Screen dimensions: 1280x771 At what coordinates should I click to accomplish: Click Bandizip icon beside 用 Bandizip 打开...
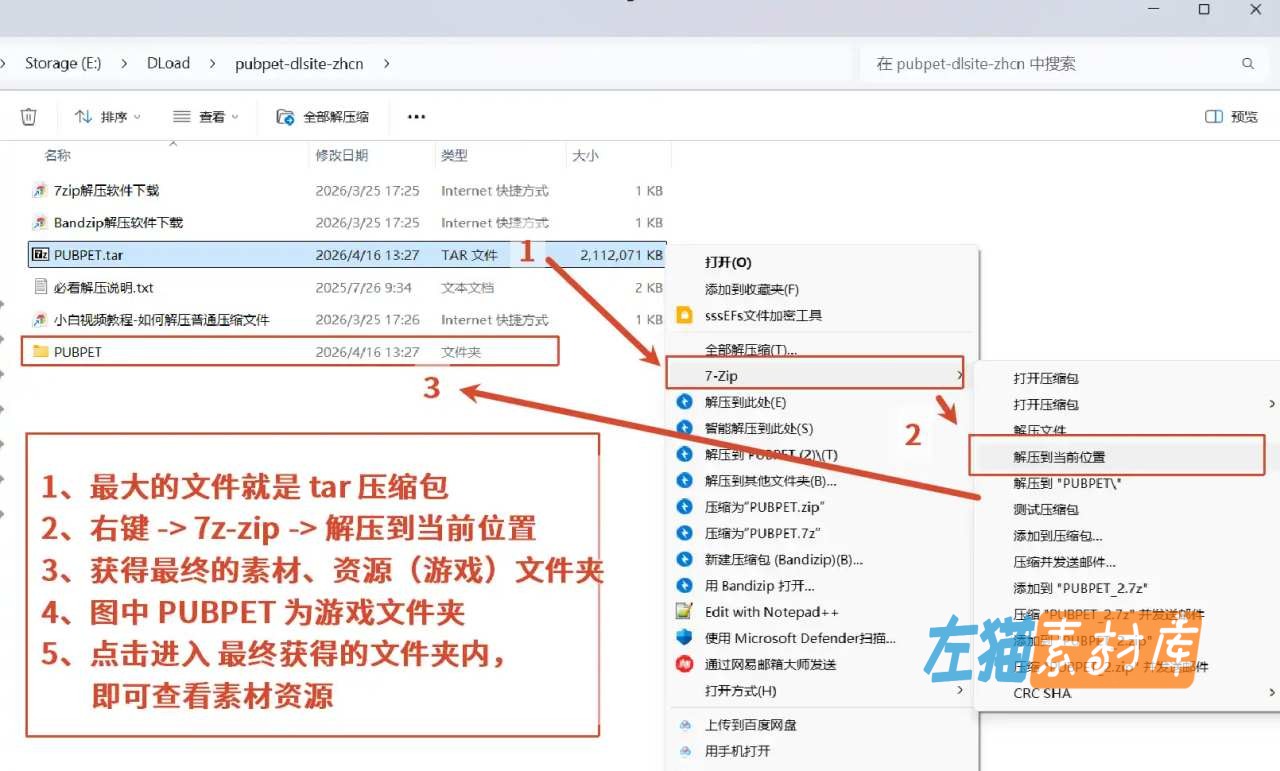[684, 585]
